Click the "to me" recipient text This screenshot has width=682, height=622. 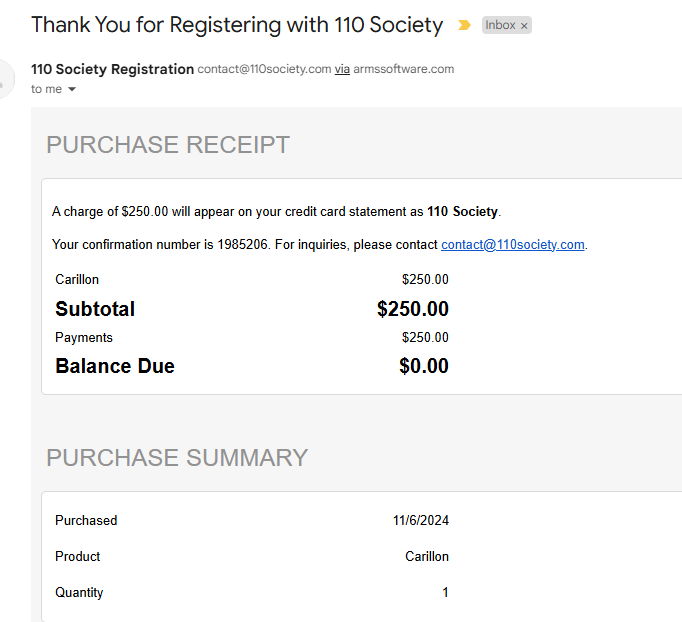tap(46, 89)
